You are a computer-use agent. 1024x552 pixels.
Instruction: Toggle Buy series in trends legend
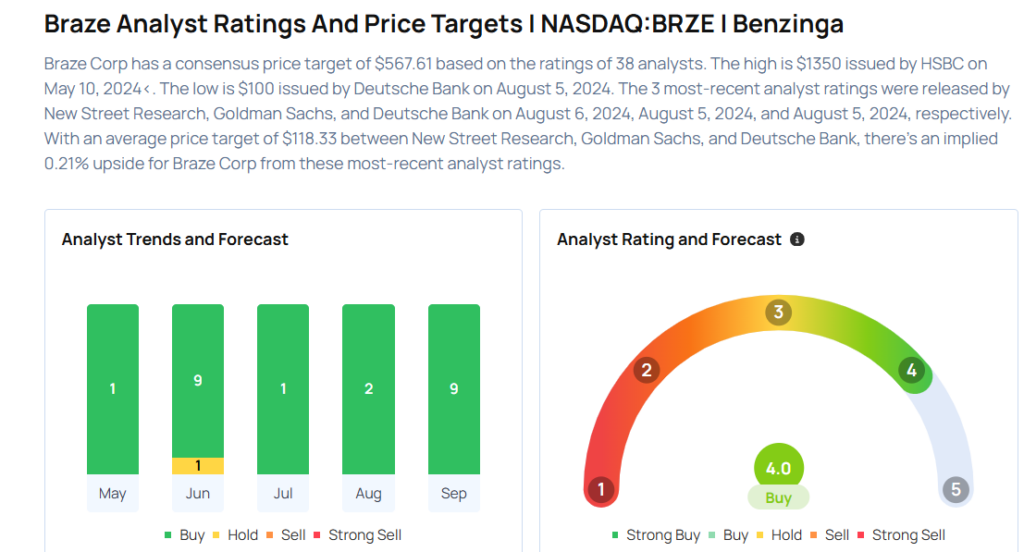pyautogui.click(x=184, y=535)
